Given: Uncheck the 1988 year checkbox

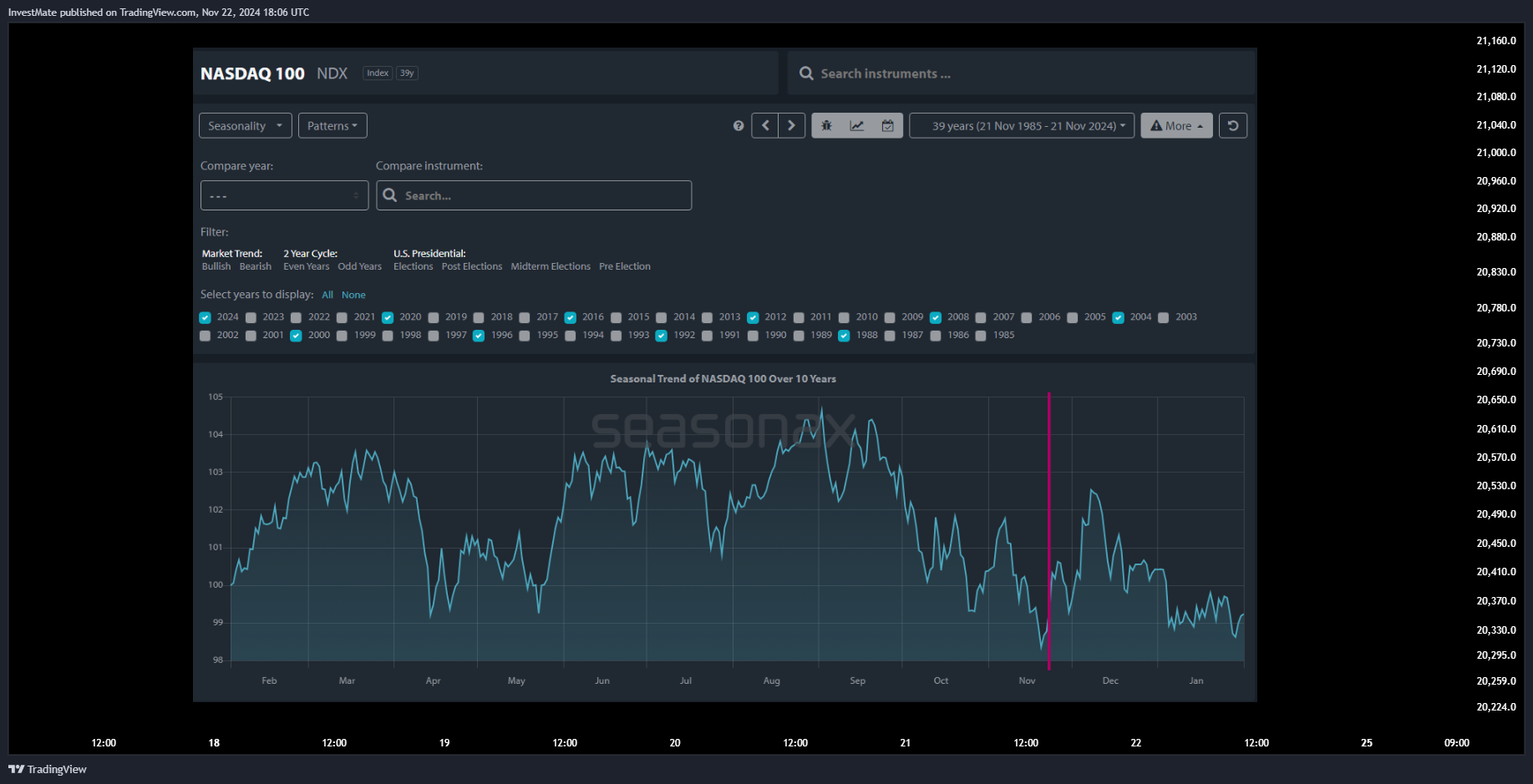Looking at the screenshot, I should 844,336.
